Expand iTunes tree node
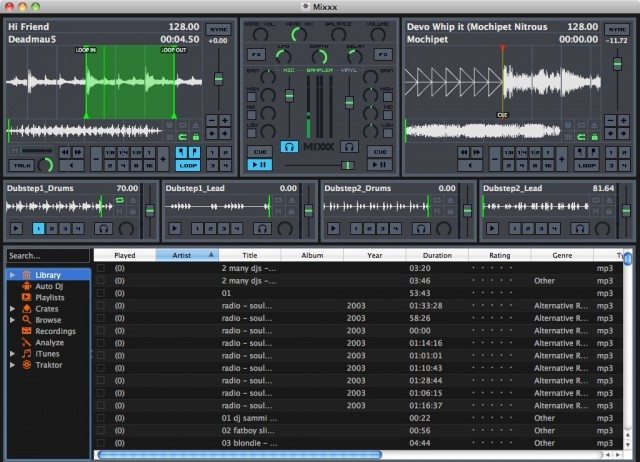The image size is (640, 462). click(x=13, y=353)
